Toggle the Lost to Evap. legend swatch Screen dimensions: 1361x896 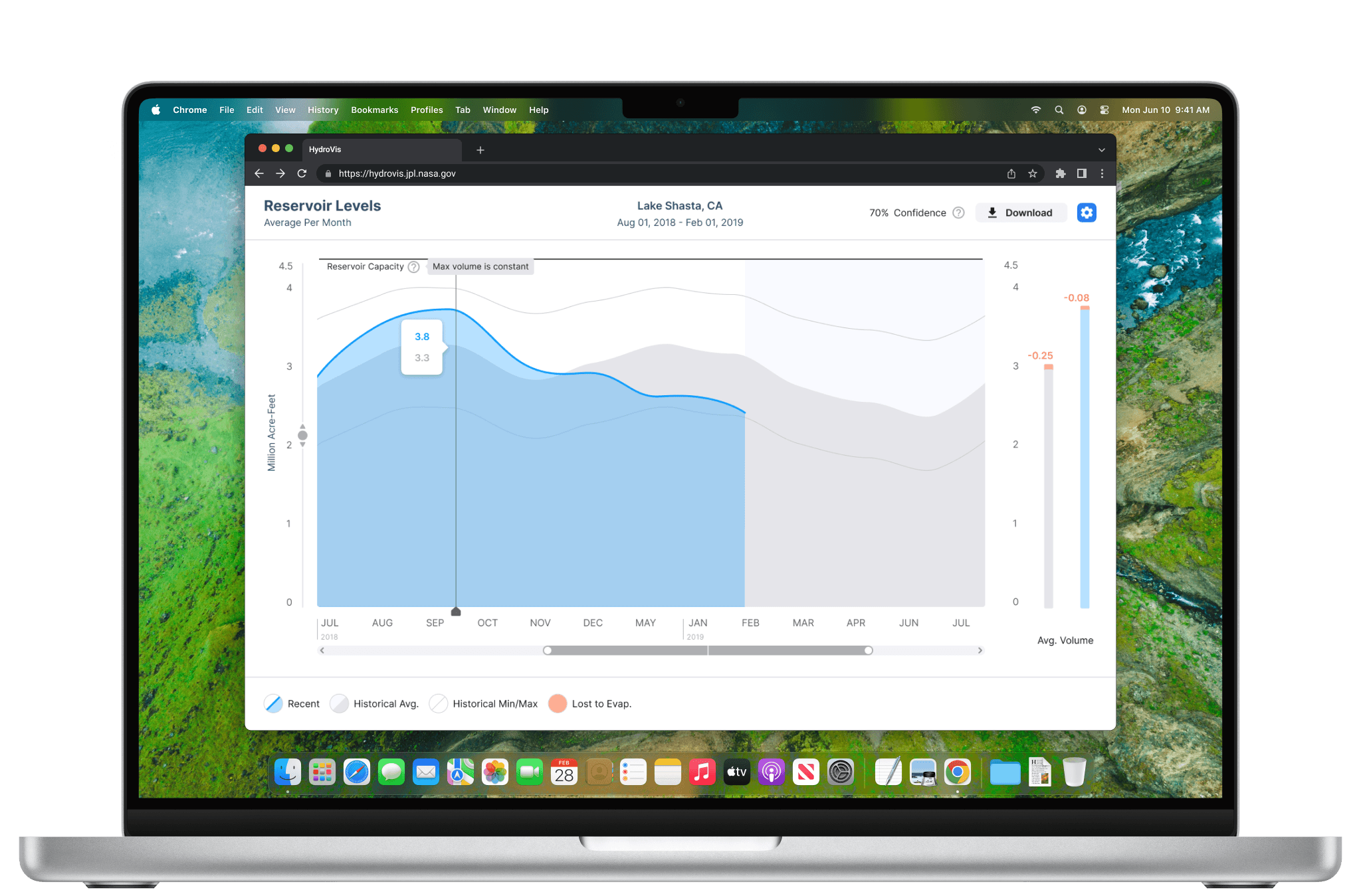point(558,703)
